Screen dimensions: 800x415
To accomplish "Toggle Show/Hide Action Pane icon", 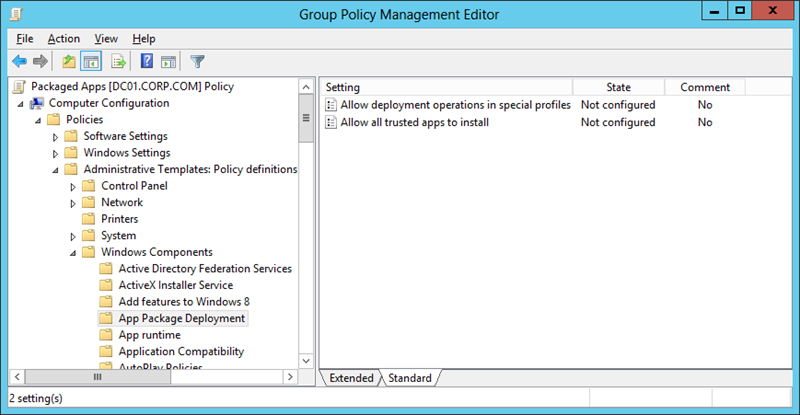I will tap(168, 62).
